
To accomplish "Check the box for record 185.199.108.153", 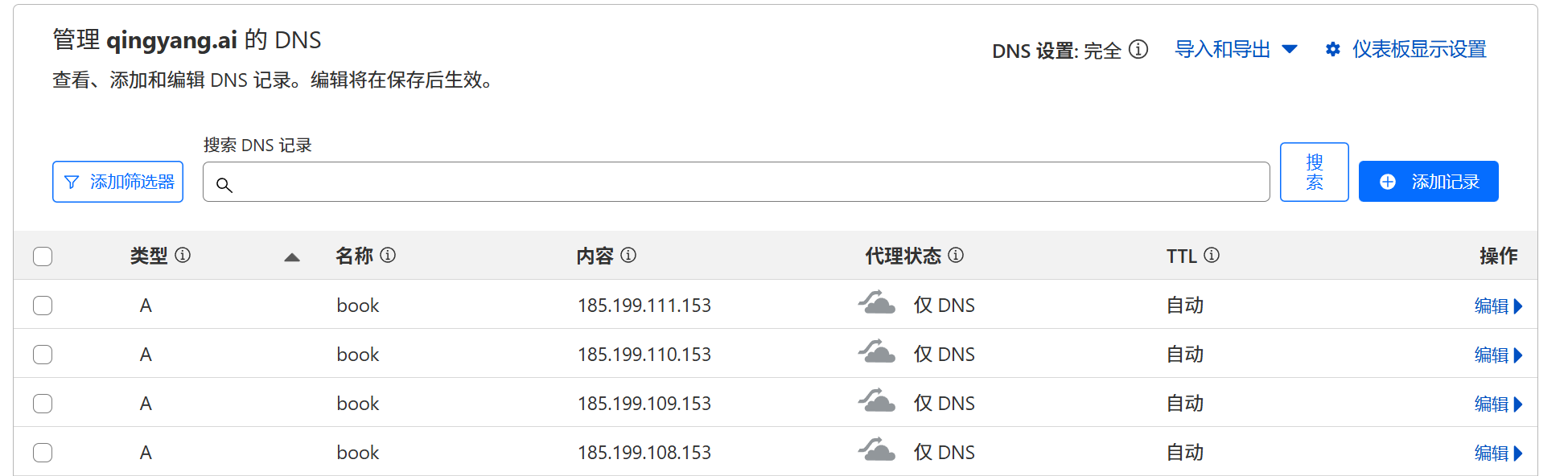I will coord(43,453).
